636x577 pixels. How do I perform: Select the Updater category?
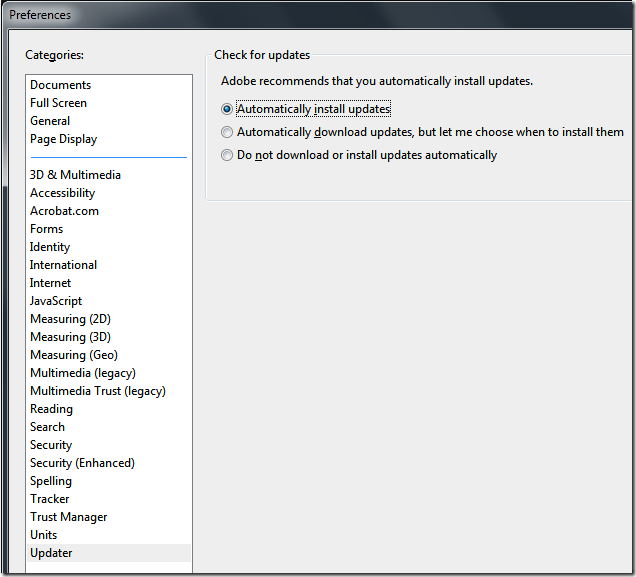pos(51,553)
